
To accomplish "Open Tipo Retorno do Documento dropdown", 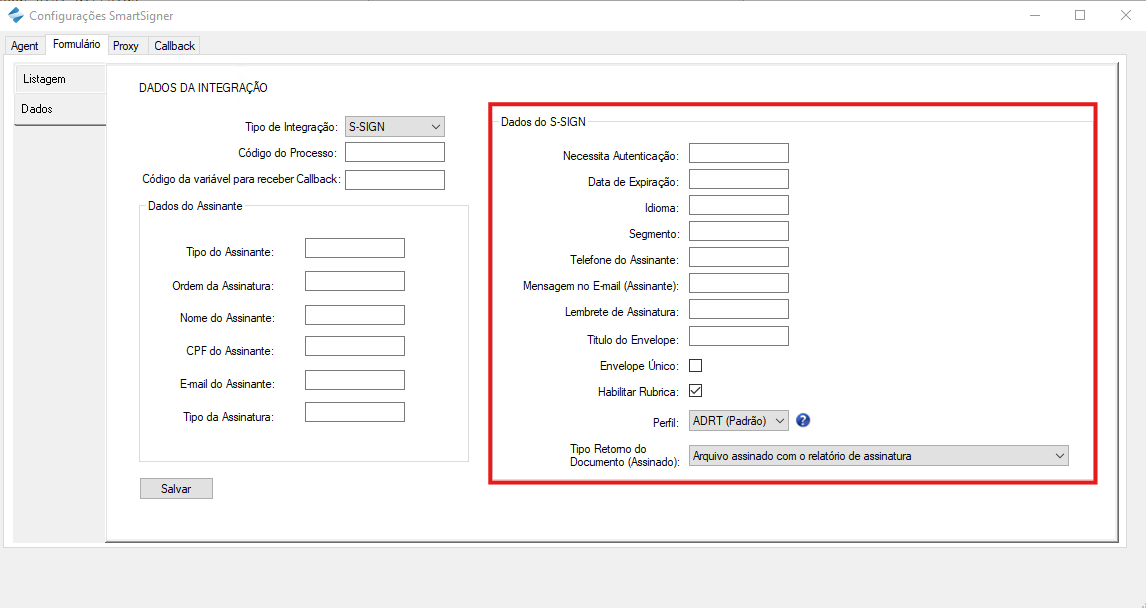I will (878, 456).
